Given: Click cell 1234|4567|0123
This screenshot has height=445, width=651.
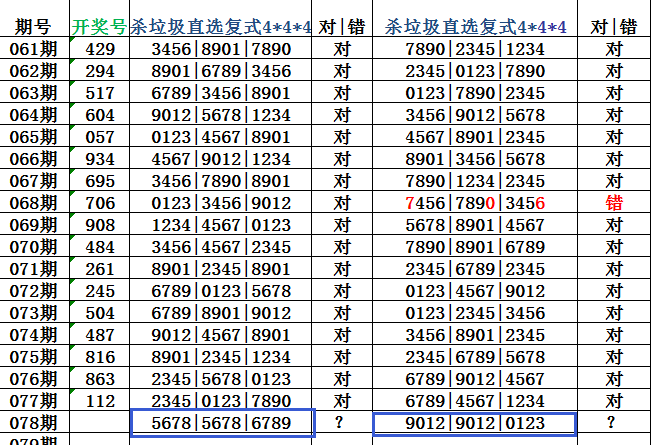Looking at the screenshot, I should [220, 224].
